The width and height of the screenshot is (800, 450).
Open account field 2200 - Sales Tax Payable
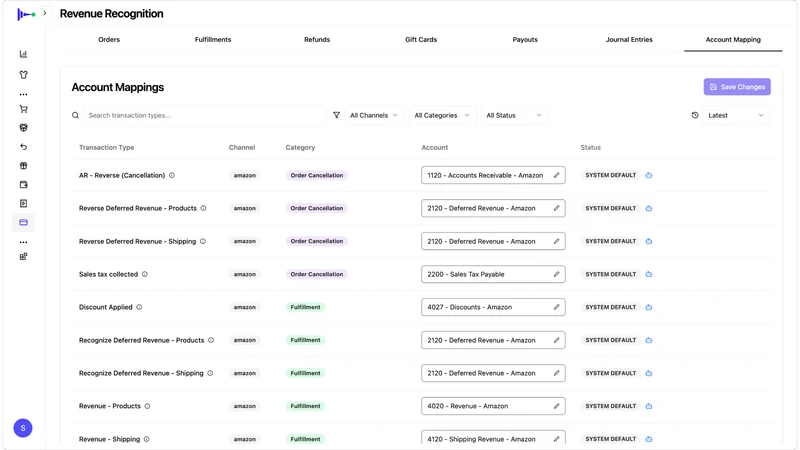click(x=493, y=274)
